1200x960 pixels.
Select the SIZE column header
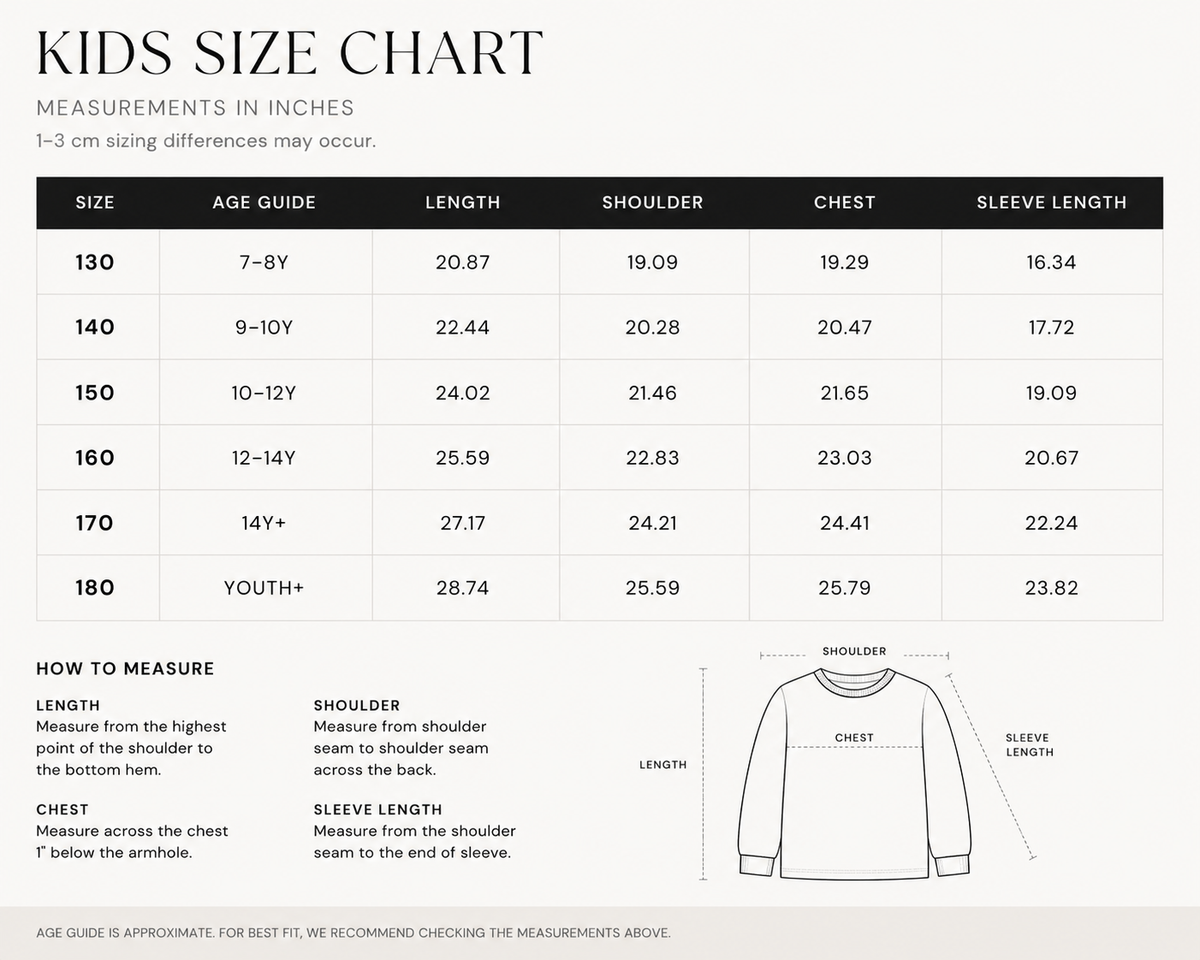coord(95,202)
